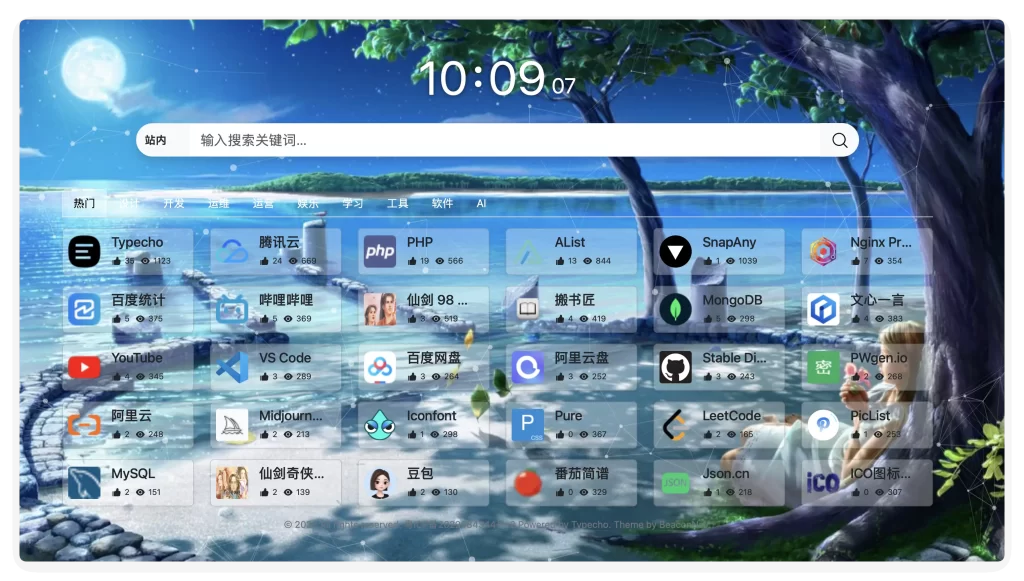Select the 哔哩哔哩 TV icon
The height and width of the screenshot is (581, 1024).
click(231, 309)
